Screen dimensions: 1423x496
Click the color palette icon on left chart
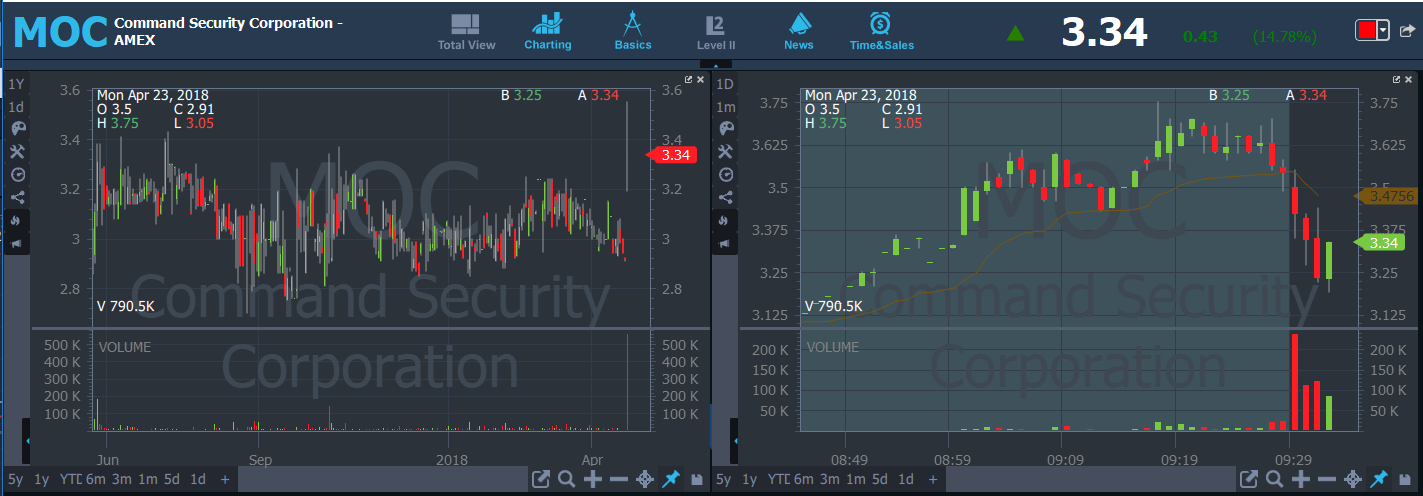(x=17, y=128)
